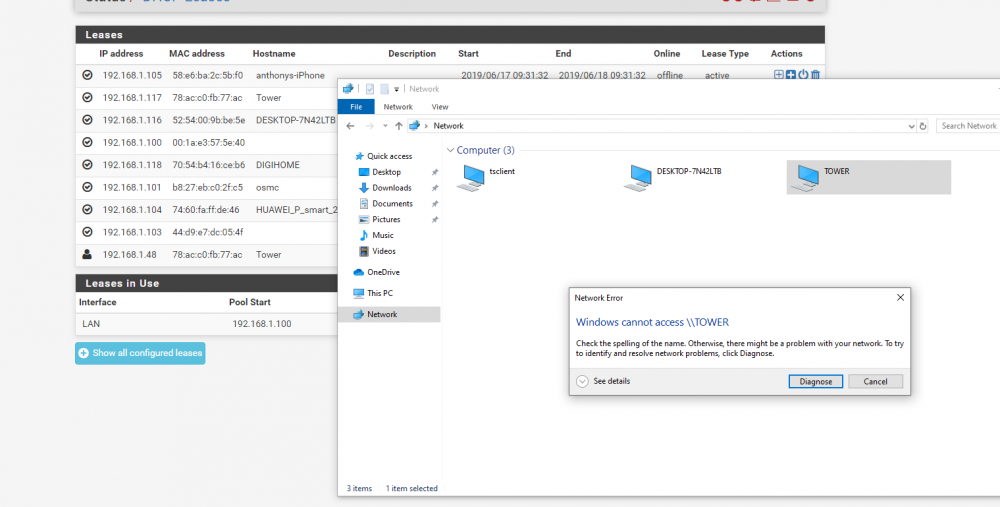
Task: Open Desktop in navigation pane
Action: 380,172
